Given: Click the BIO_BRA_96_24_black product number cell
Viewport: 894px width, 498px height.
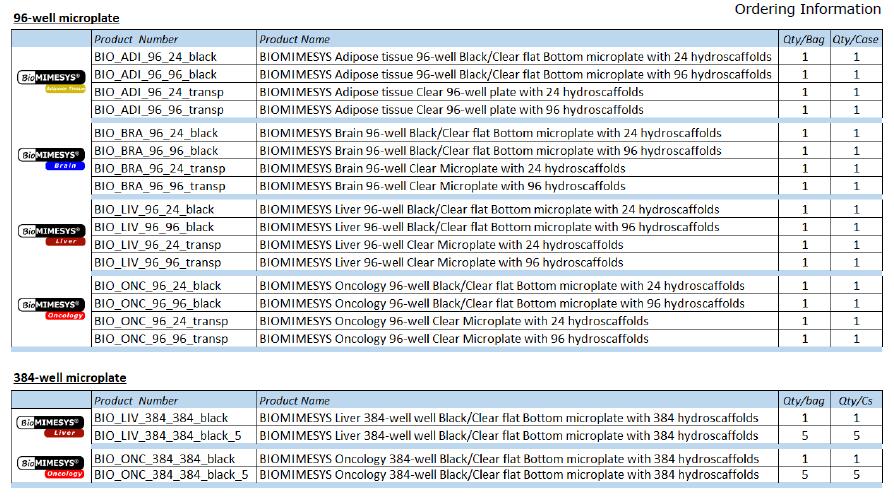Looking at the screenshot, I should (x=155, y=133).
